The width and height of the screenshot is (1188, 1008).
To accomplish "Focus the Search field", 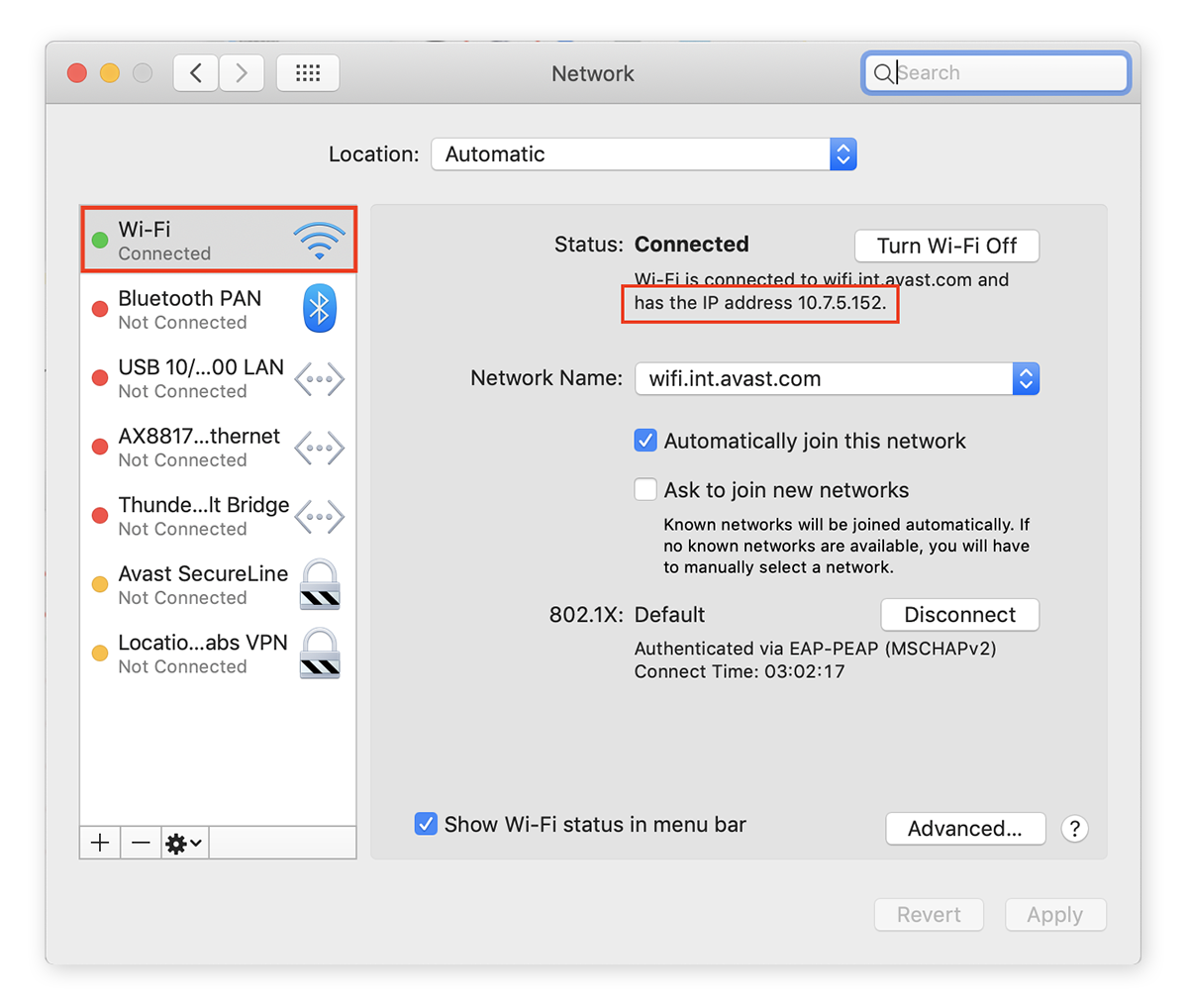I will (996, 73).
